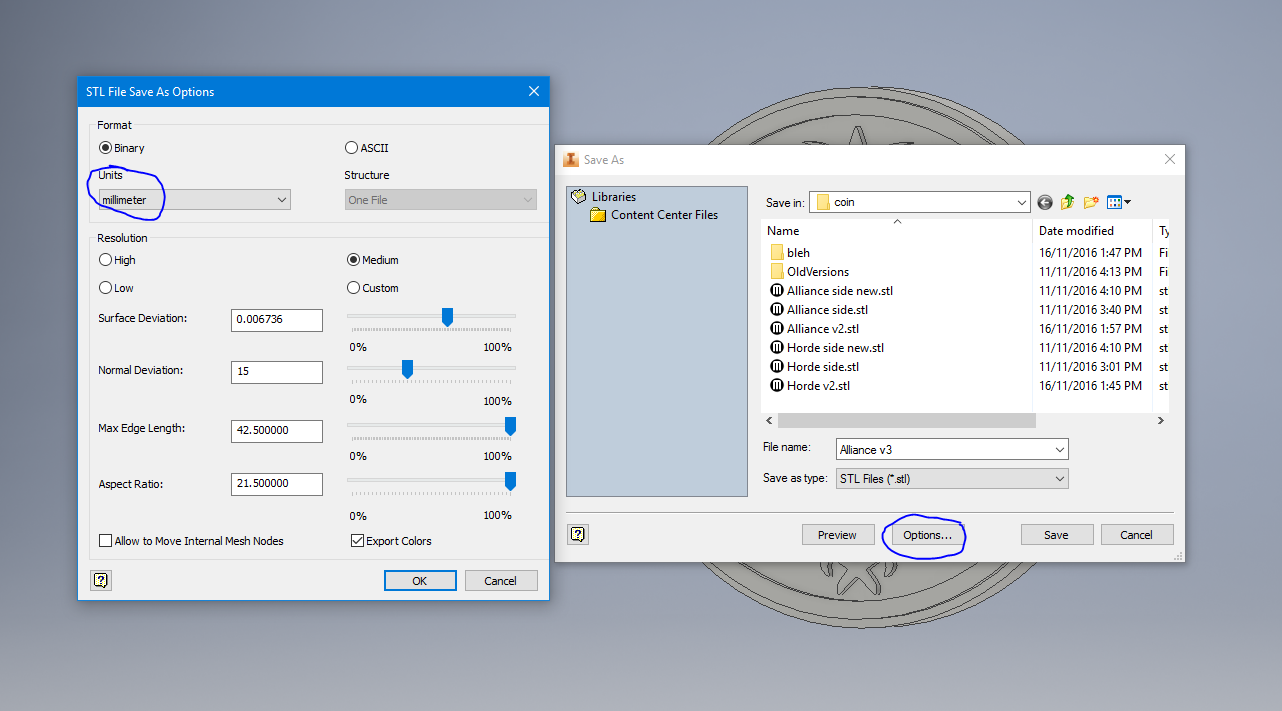1282x711 pixels.
Task: Select the Horde side new.stl file icon
Action: (778, 347)
